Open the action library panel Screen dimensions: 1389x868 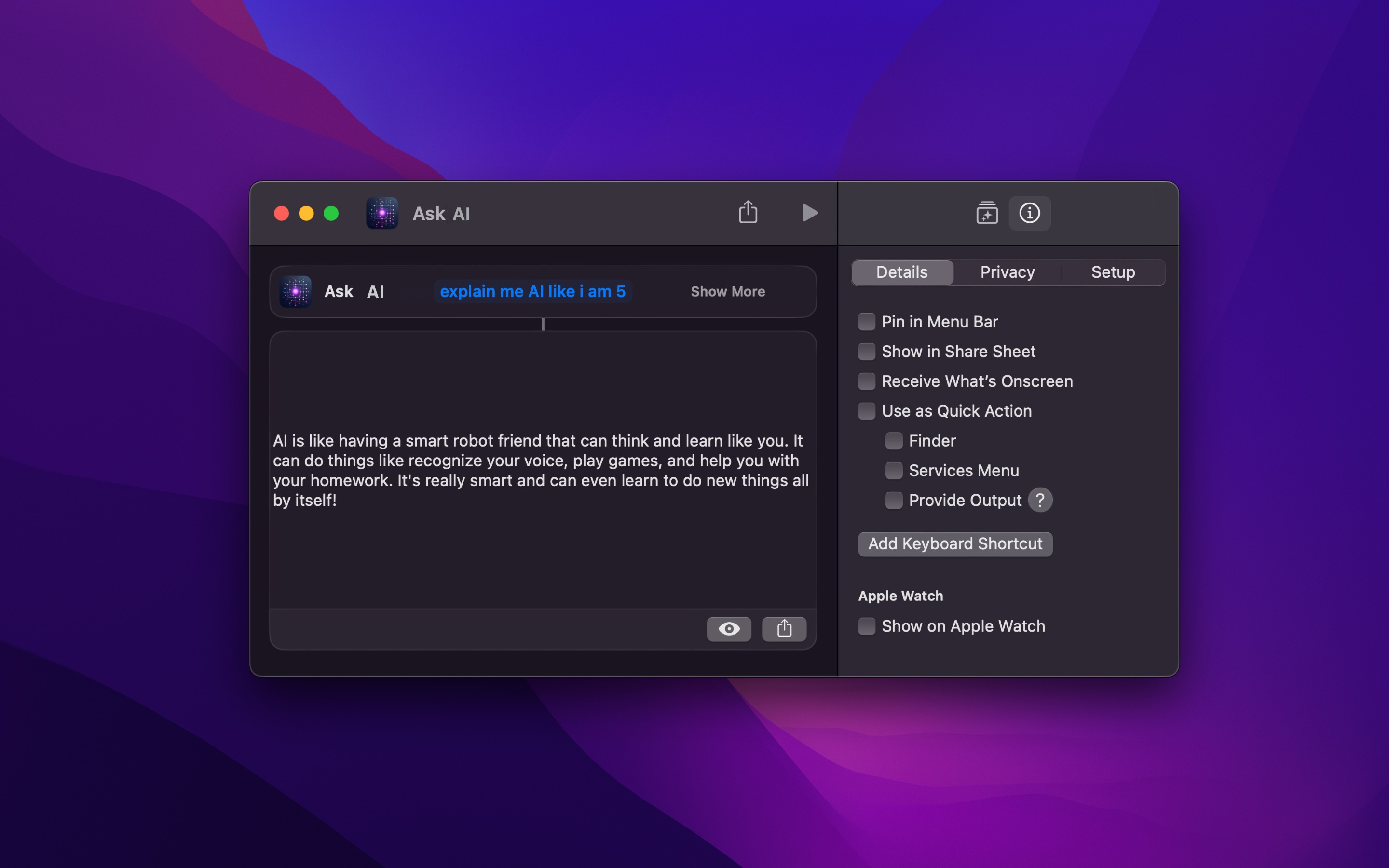[x=987, y=213]
